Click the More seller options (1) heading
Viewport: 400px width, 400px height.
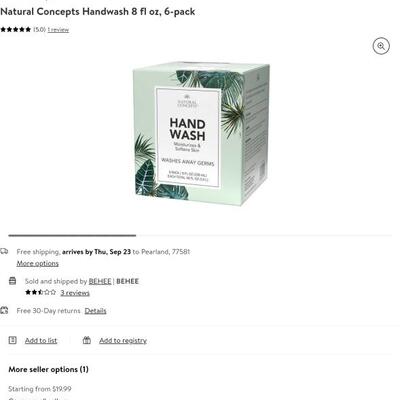48,369
